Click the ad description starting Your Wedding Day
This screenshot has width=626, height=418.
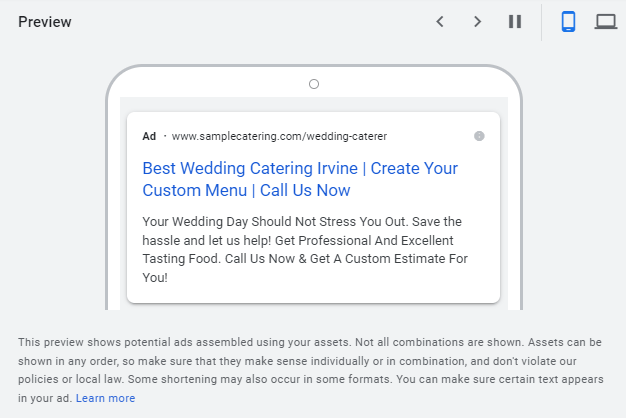(x=305, y=250)
